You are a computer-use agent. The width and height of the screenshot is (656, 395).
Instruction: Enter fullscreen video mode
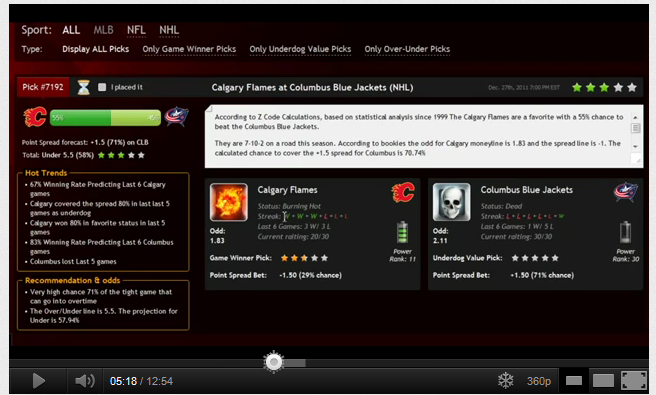[x=634, y=381]
